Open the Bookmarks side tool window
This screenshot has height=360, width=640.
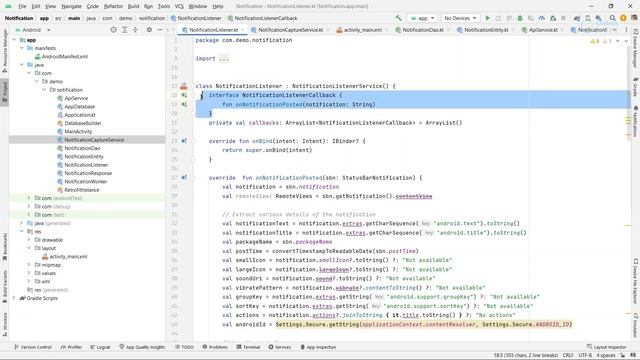pos(5,246)
